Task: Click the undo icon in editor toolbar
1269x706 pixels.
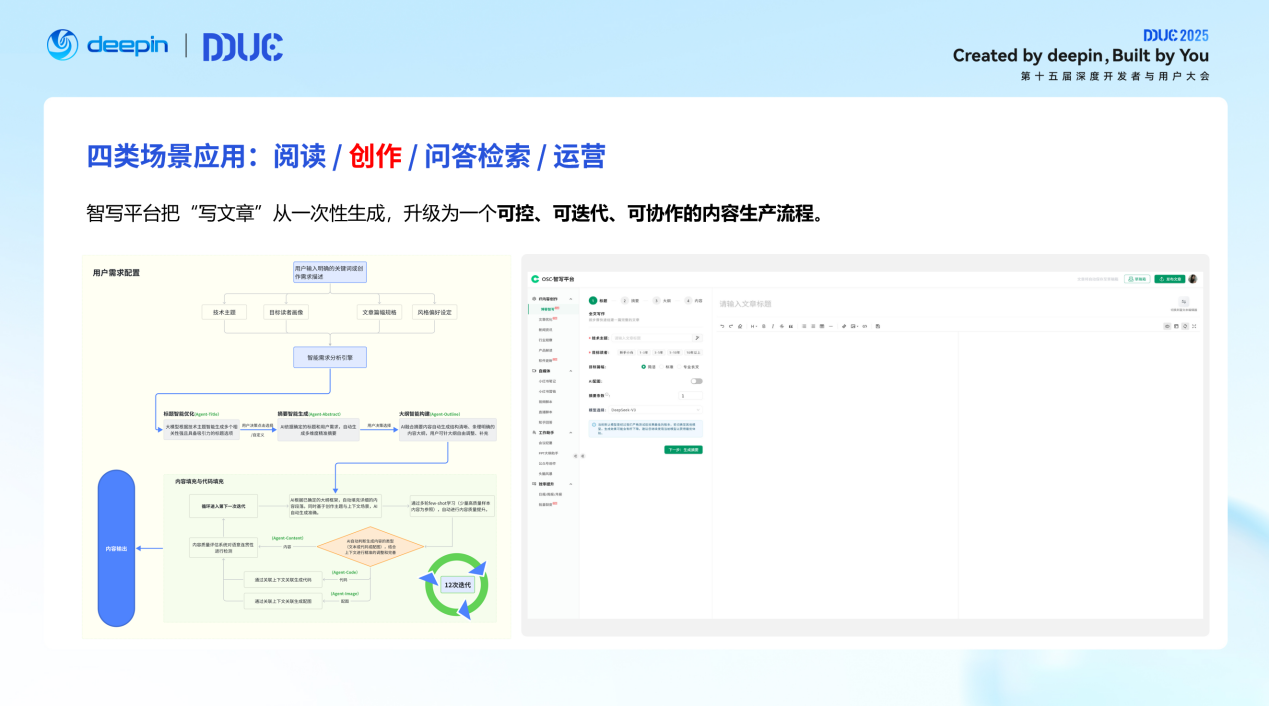Action: point(722,326)
